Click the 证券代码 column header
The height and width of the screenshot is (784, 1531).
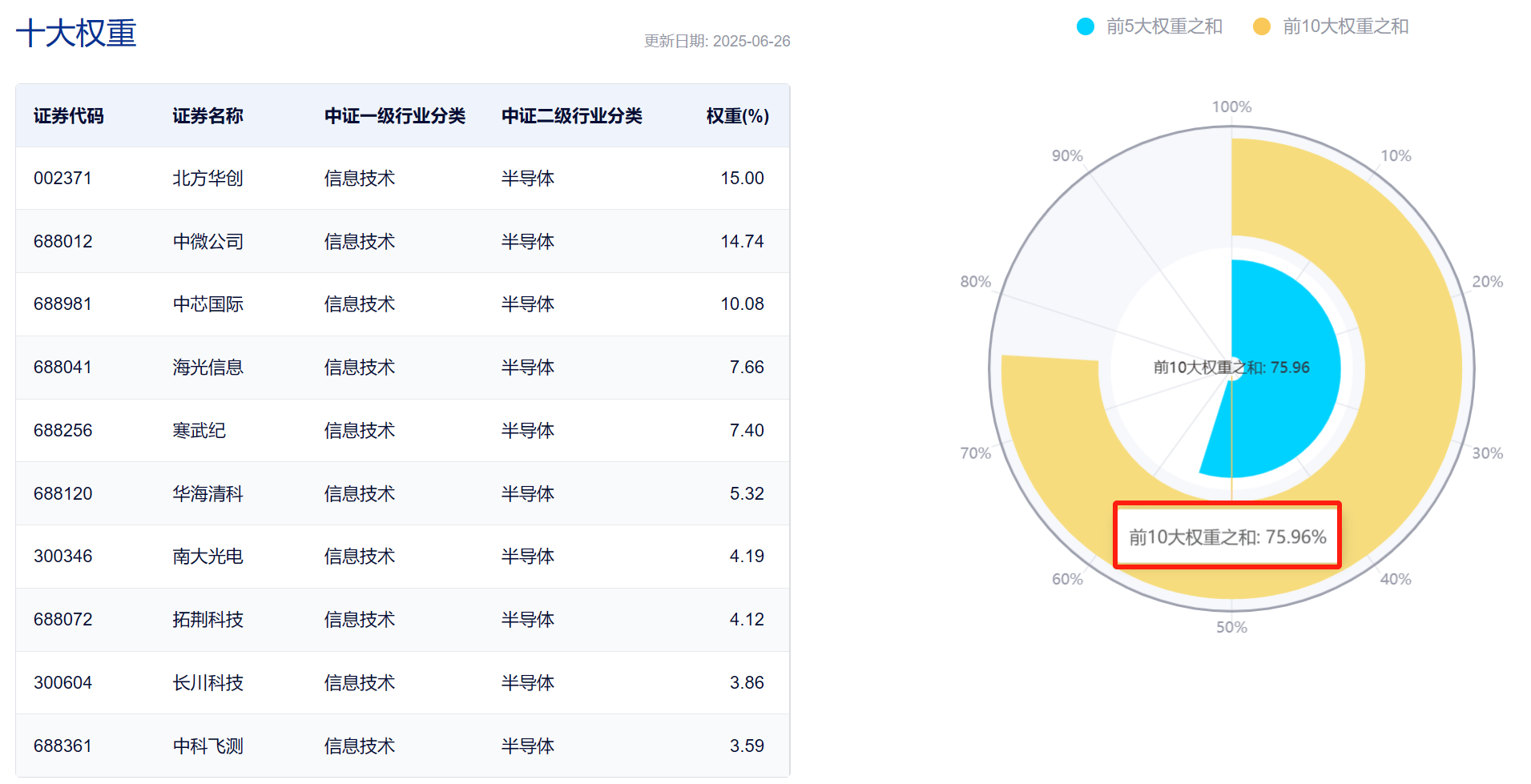coord(69,116)
